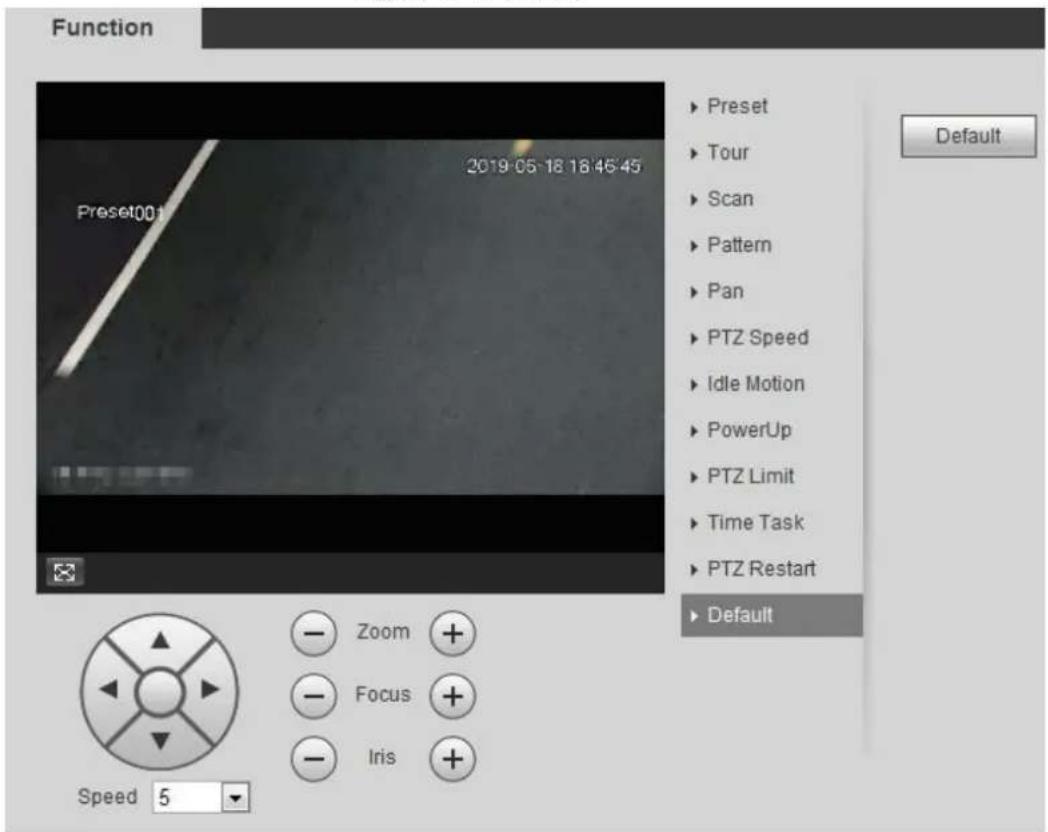Click the Zoom label
Image resolution: width=1048 pixels, height=832 pixels.
(x=383, y=632)
